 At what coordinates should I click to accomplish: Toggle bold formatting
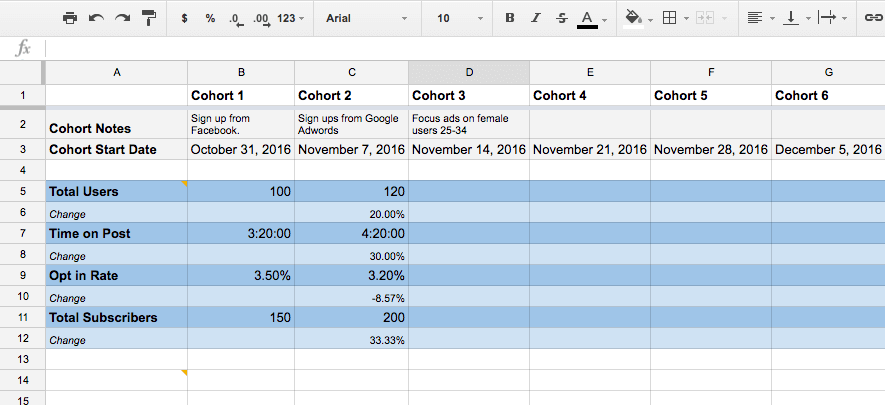click(510, 18)
